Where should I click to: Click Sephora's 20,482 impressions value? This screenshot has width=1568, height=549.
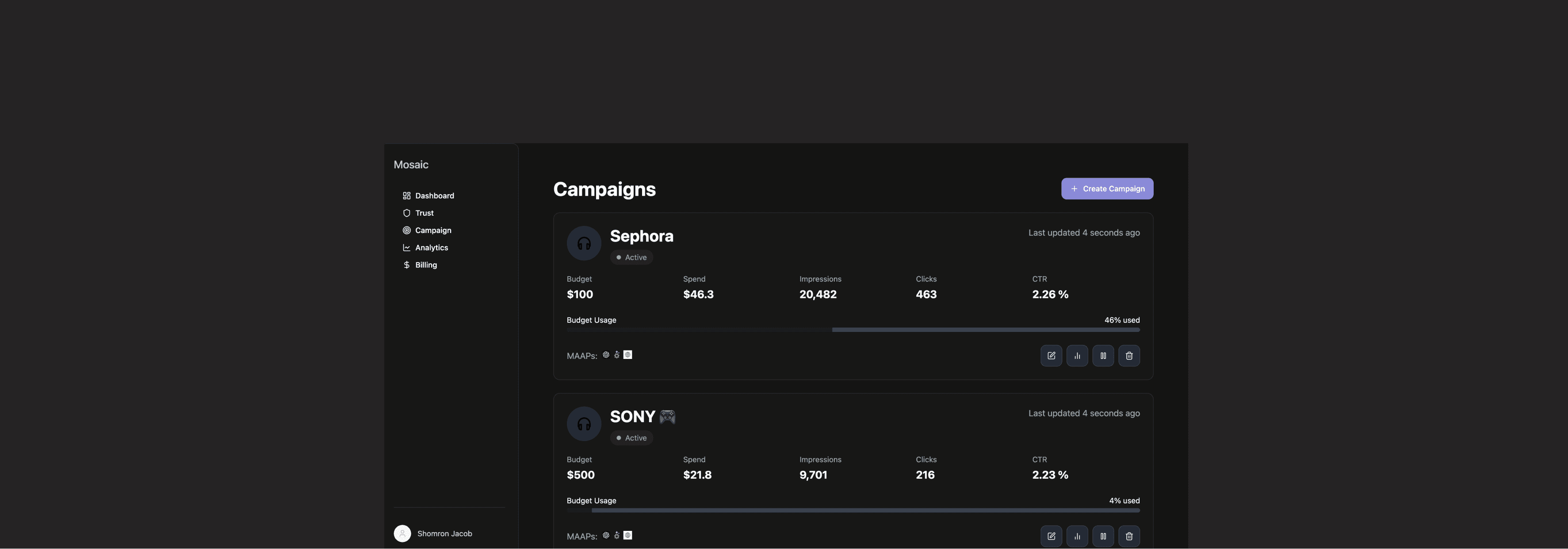click(x=818, y=294)
